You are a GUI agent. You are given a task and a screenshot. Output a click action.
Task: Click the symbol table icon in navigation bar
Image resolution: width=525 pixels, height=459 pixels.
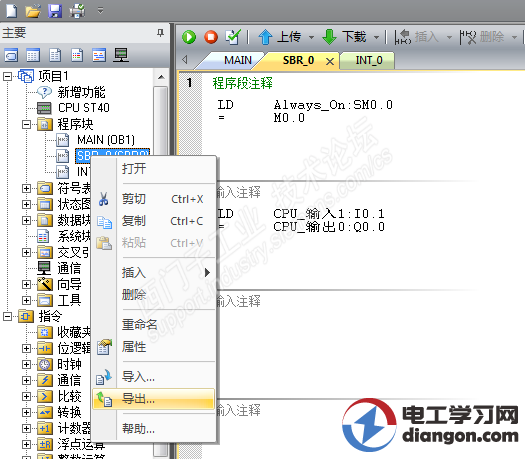(x=11, y=55)
